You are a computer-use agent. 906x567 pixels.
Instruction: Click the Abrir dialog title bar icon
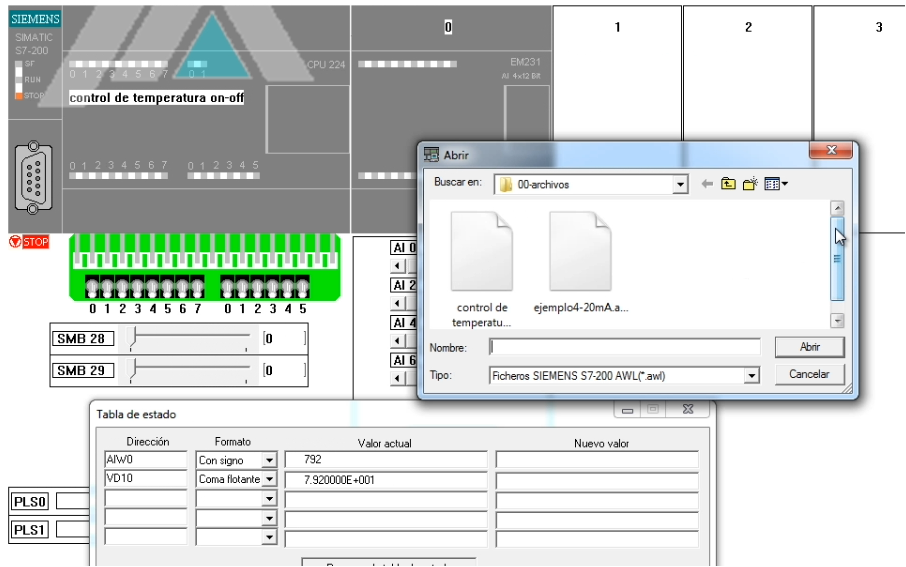431,154
